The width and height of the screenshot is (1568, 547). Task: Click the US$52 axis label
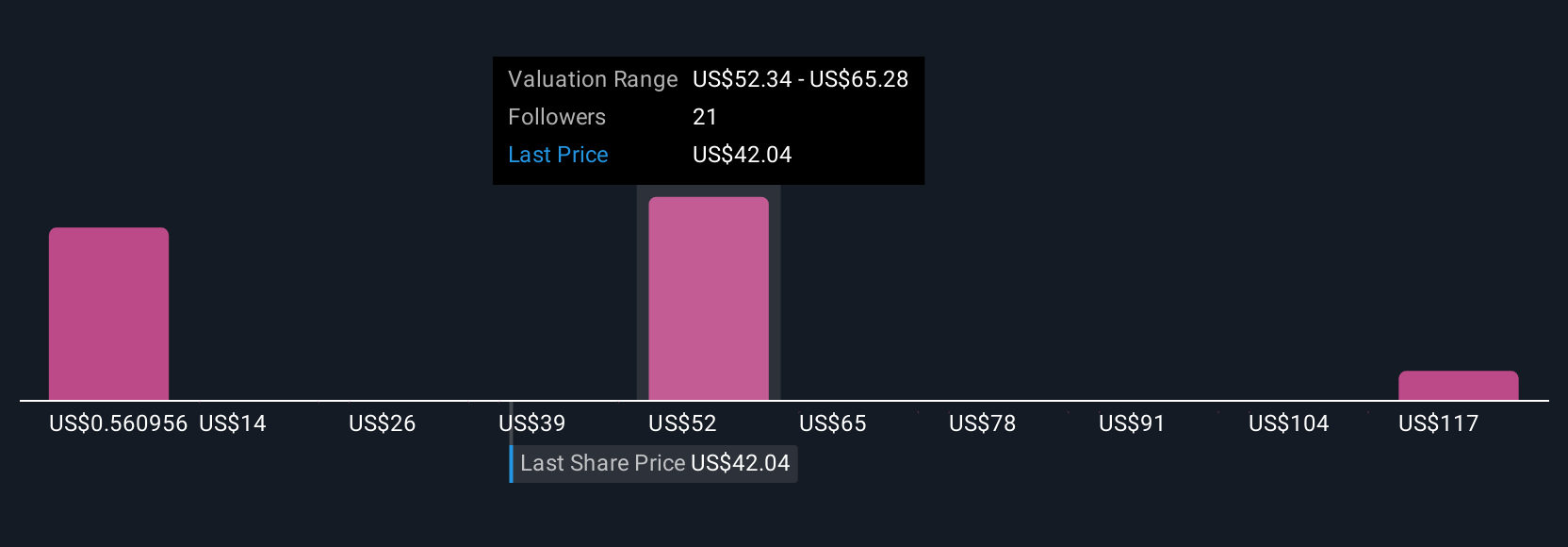click(683, 423)
